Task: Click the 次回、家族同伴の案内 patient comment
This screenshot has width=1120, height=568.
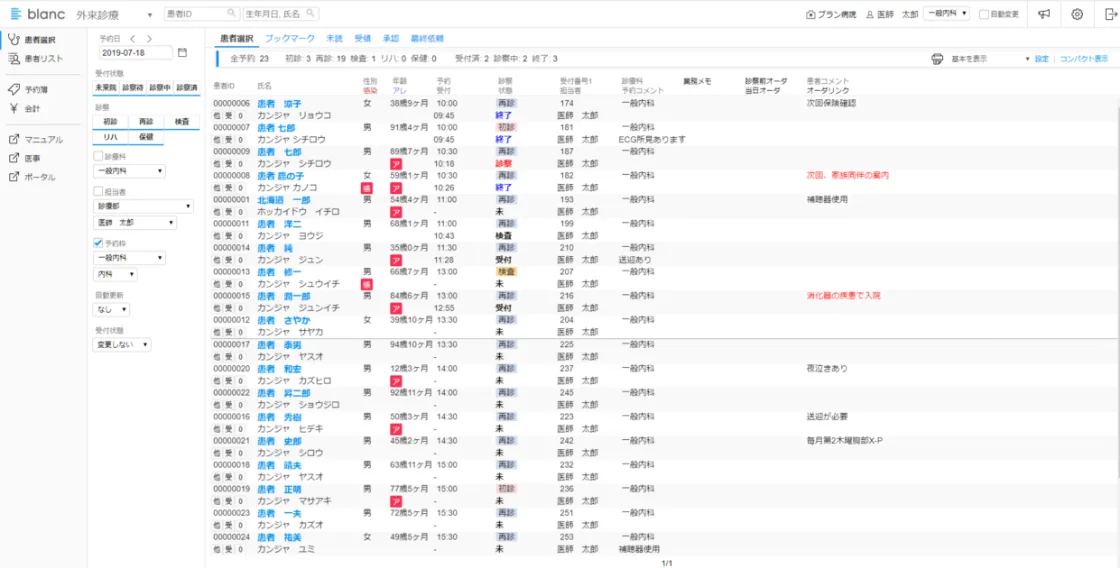Action: point(847,176)
